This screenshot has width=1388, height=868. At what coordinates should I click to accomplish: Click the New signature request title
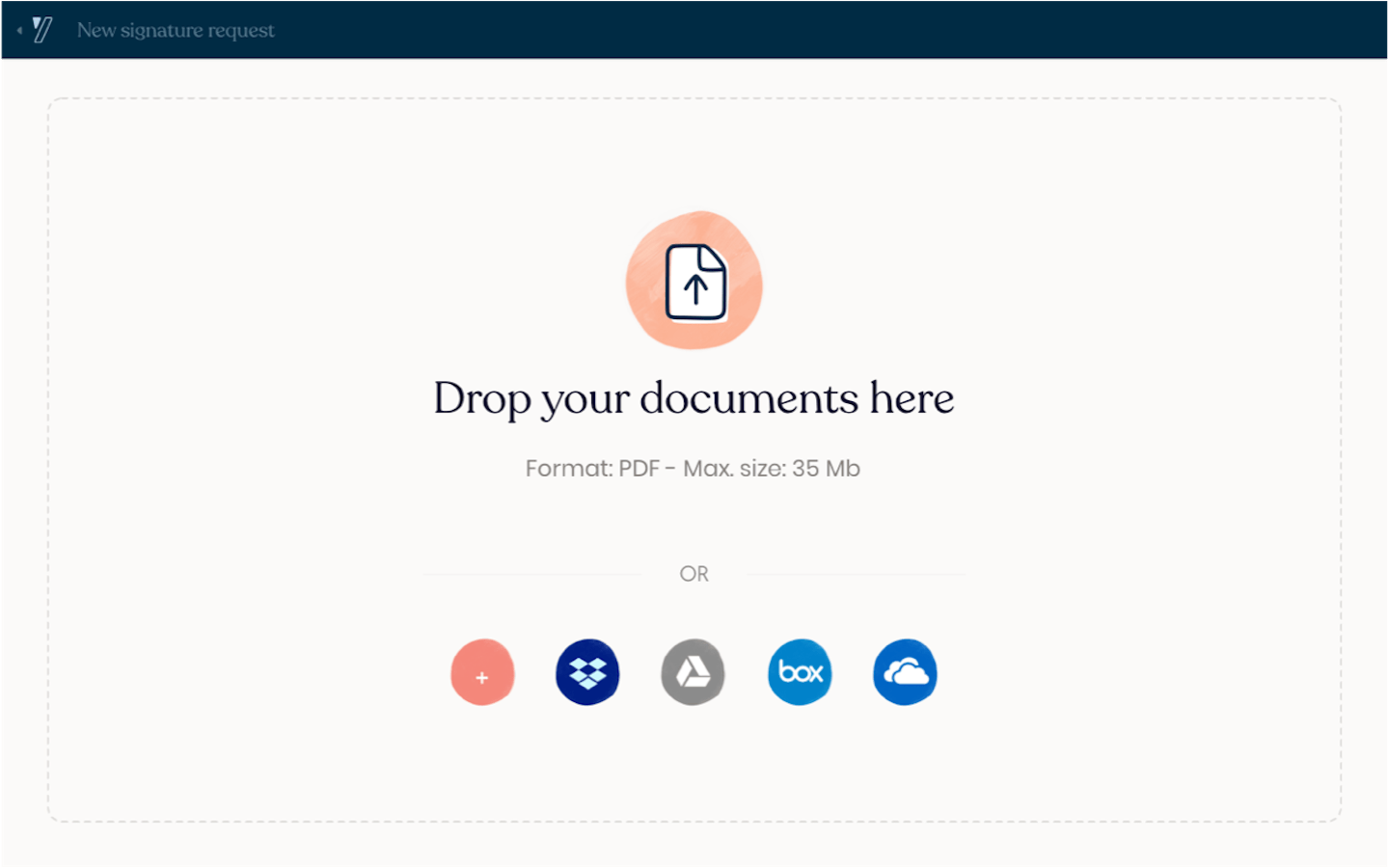176,30
